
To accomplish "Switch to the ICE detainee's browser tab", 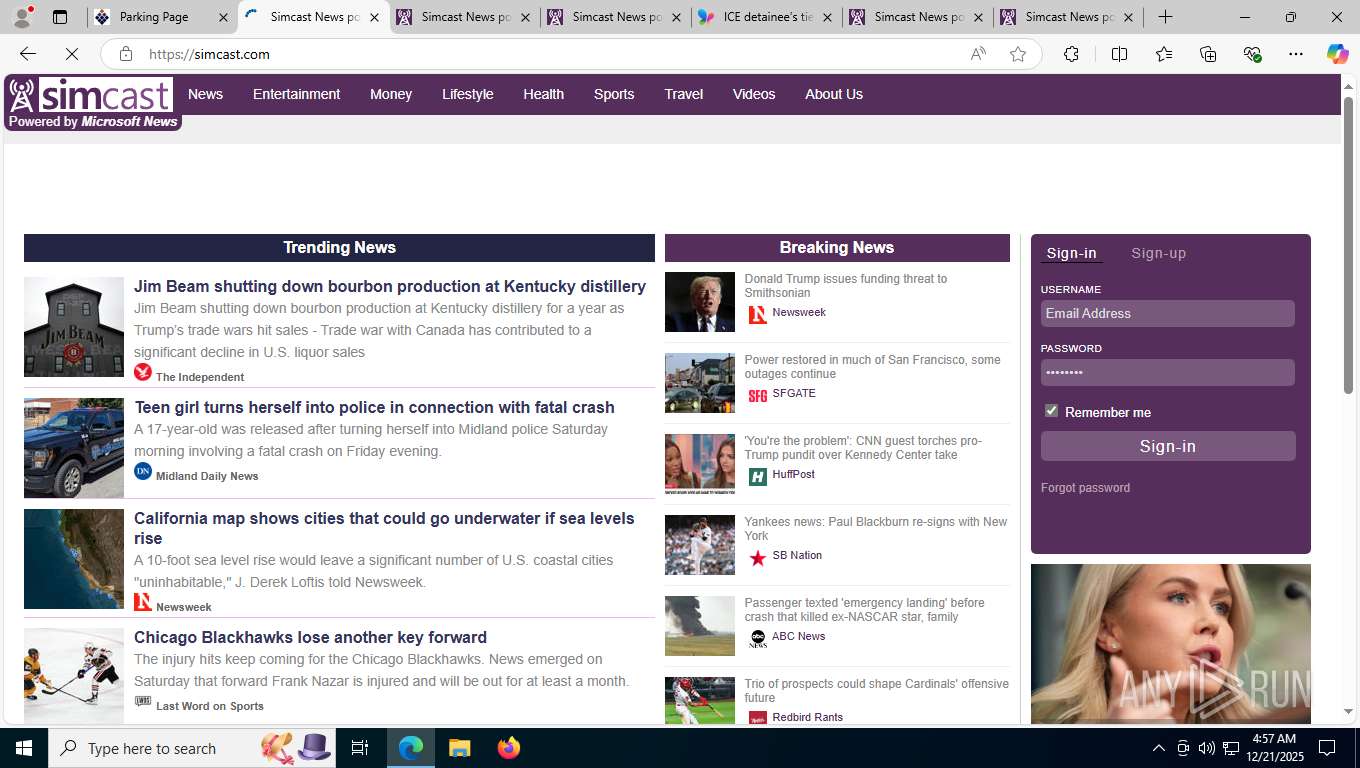I will coord(766,17).
